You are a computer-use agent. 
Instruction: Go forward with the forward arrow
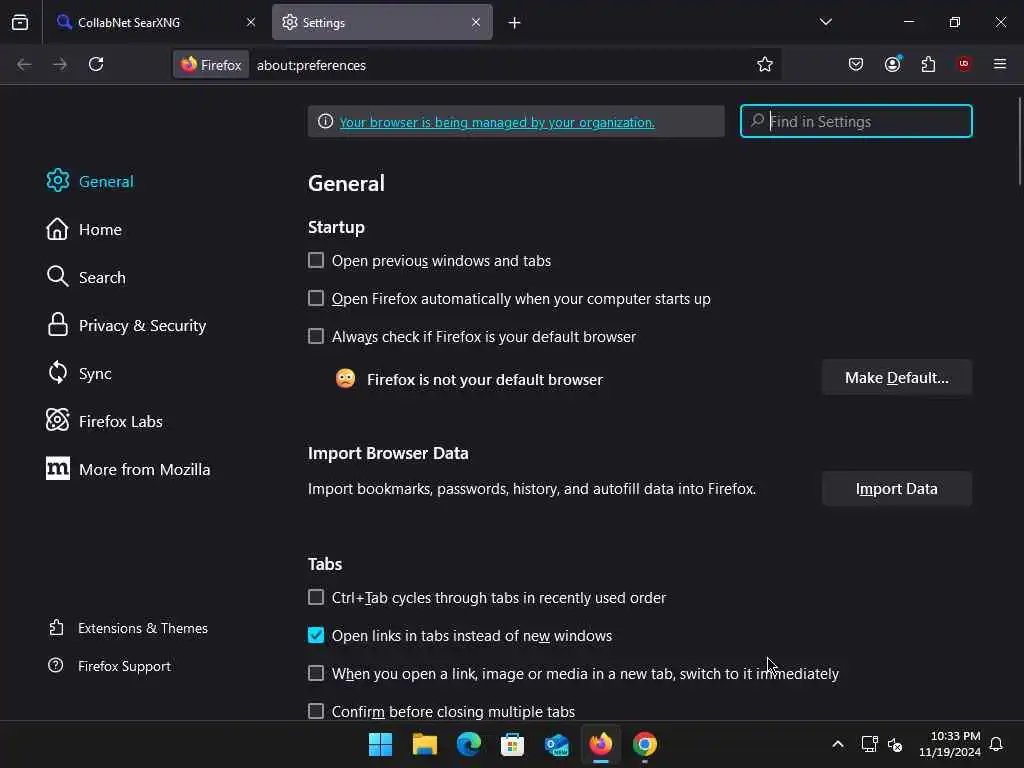pyautogui.click(x=59, y=64)
